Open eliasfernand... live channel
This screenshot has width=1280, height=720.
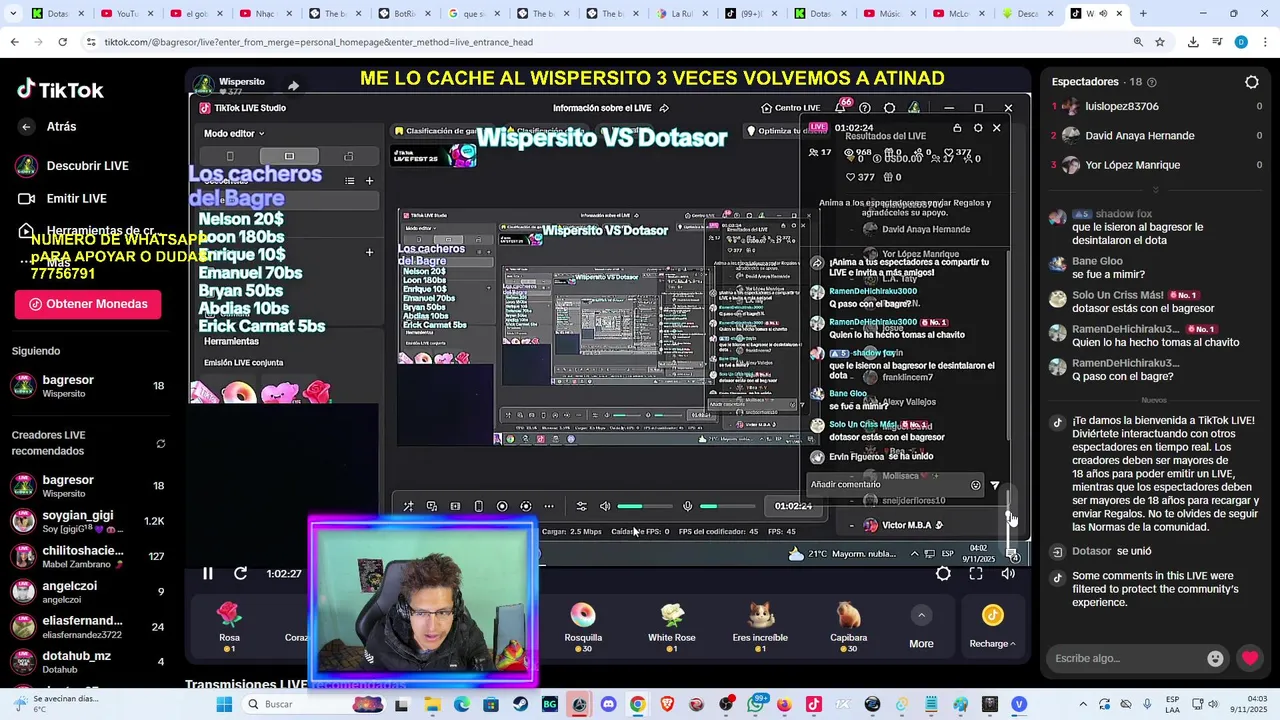click(x=88, y=627)
